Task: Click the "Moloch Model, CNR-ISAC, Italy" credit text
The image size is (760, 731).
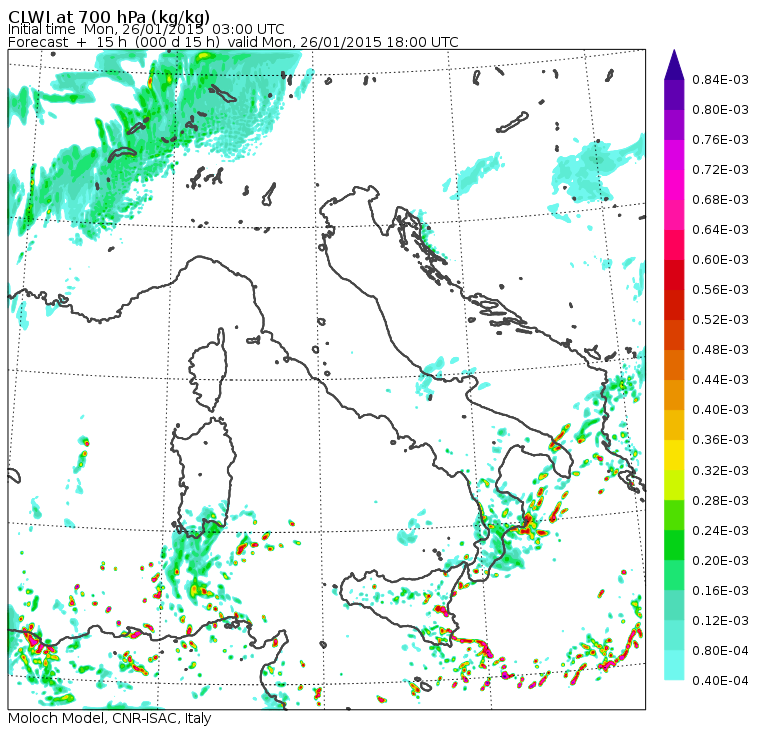Action: tap(110, 718)
